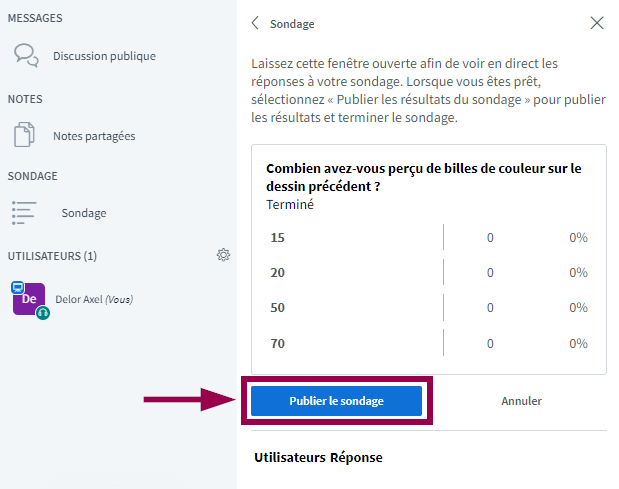Viewport: 619px width, 489px height.
Task: Publish the poll with Publier le sondage
Action: (336, 401)
